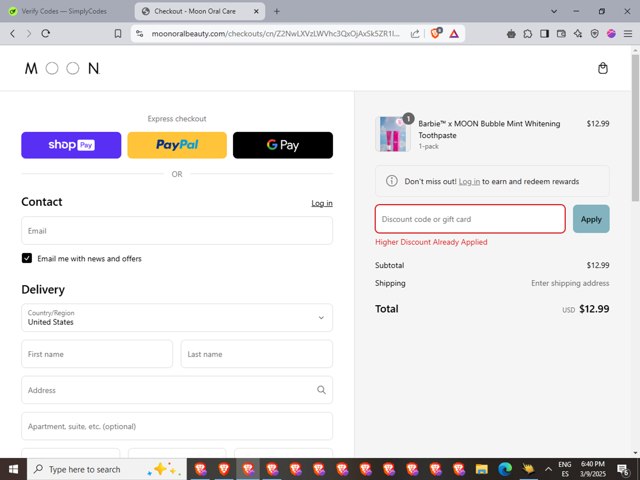
Task: Click Log in link beside Contact
Action: [322, 203]
